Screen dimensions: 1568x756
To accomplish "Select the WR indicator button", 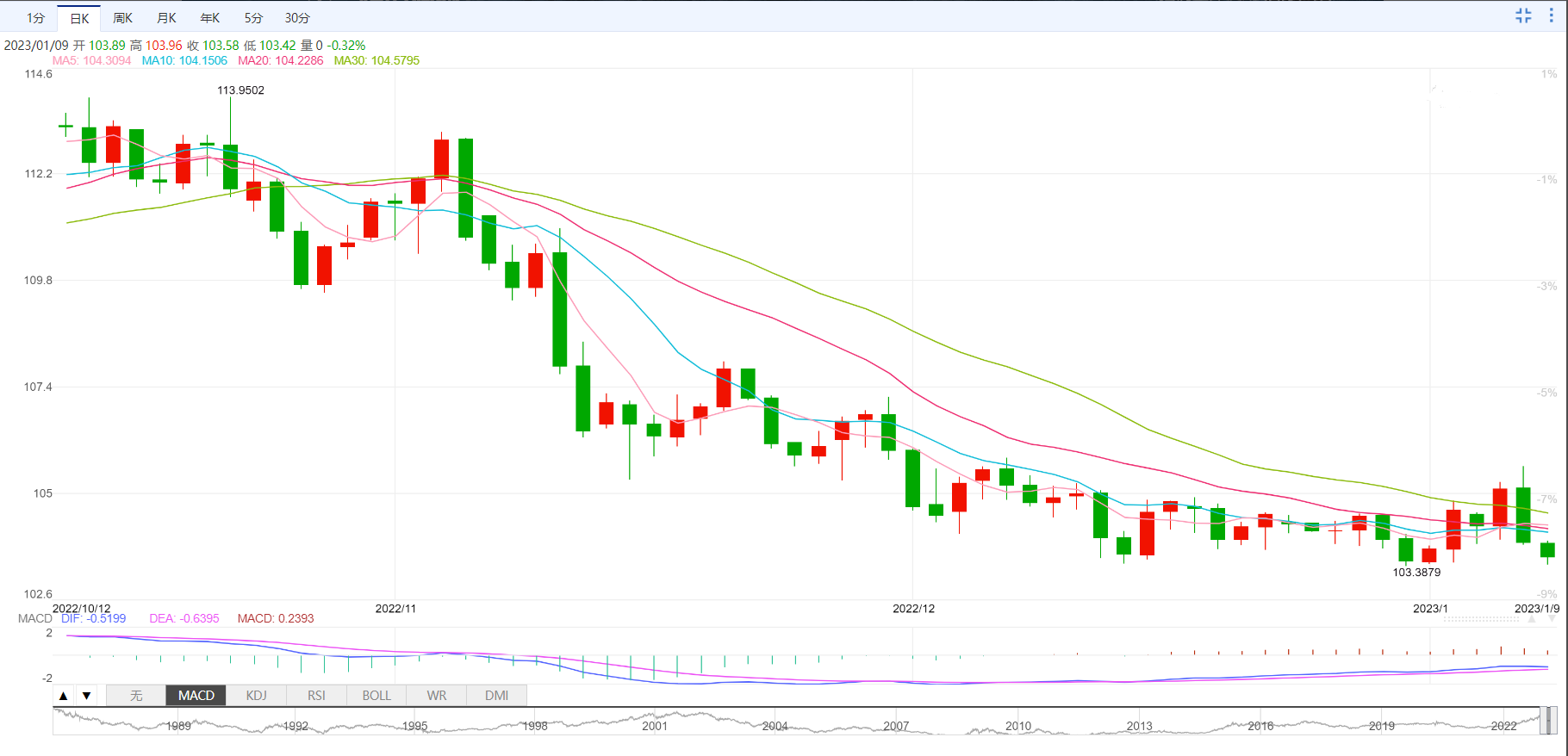I will pos(437,696).
